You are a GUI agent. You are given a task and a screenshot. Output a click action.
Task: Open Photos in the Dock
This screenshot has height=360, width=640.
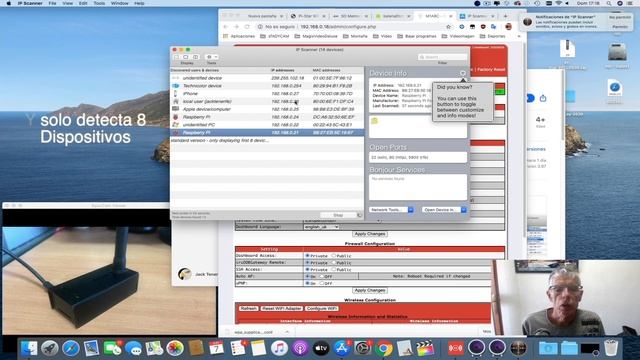click(x=175, y=348)
